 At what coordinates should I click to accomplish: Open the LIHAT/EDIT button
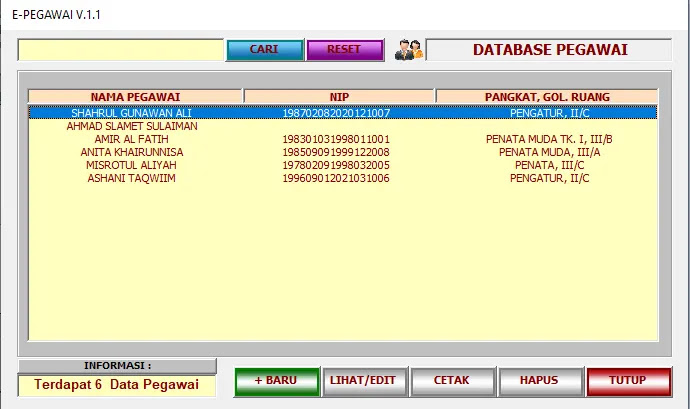pyautogui.click(x=364, y=381)
